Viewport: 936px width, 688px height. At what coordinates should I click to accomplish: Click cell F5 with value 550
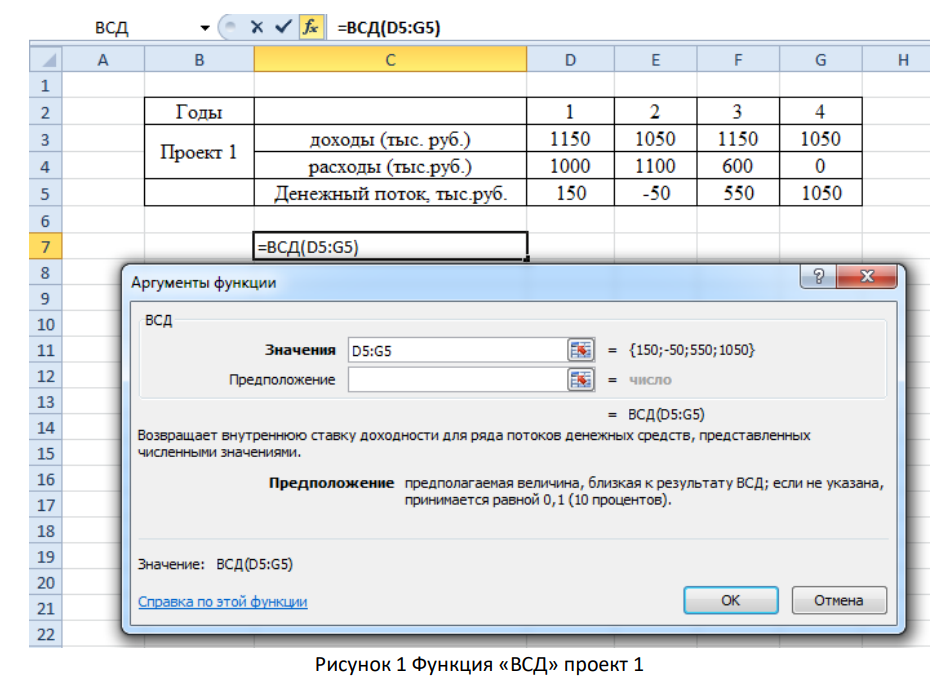[x=738, y=193]
